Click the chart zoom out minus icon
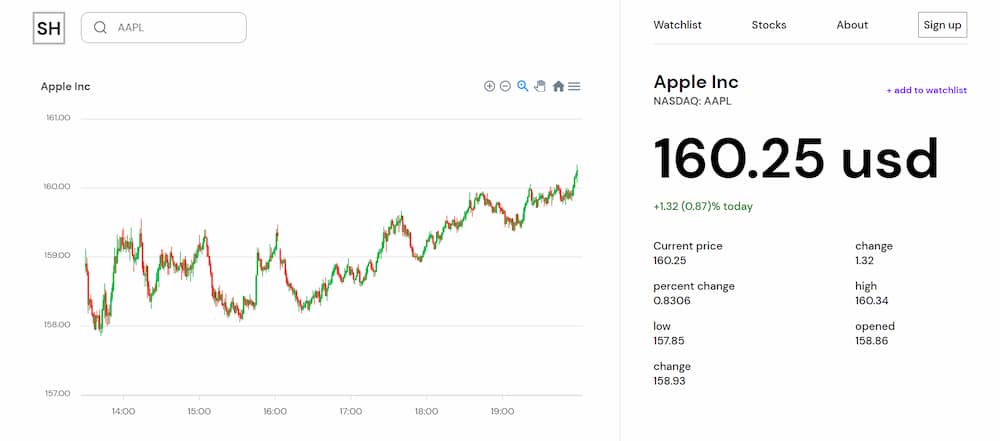This screenshot has height=441, width=1000. [x=505, y=86]
